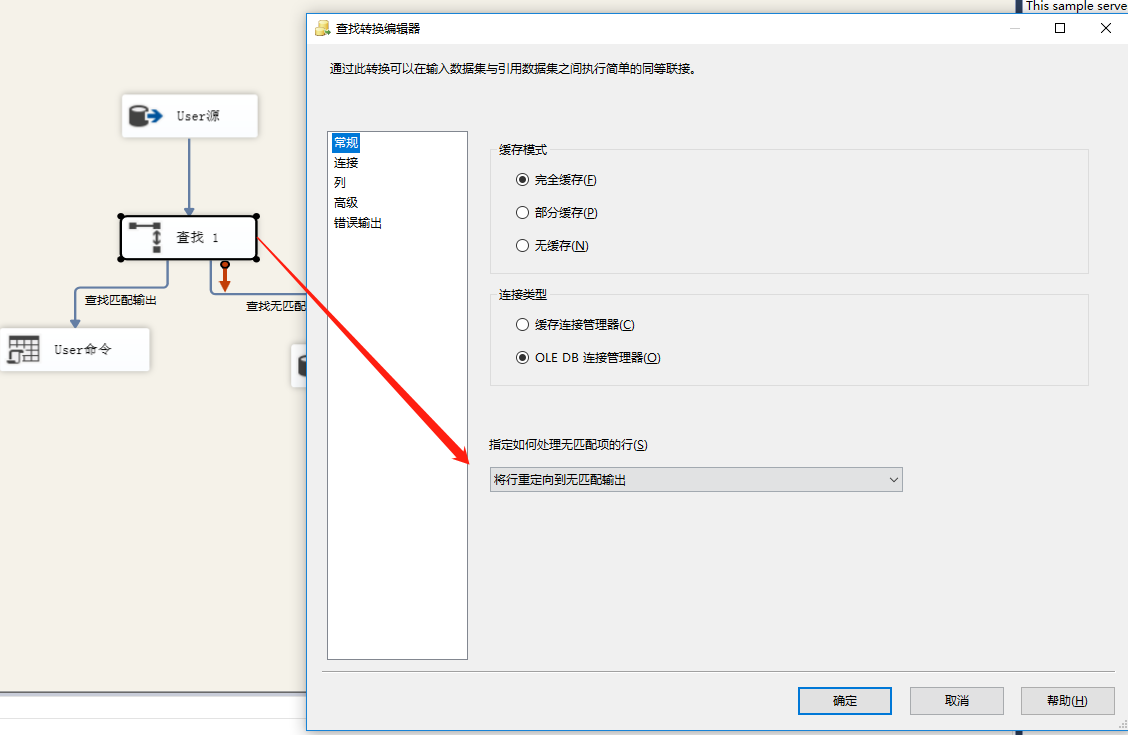Select the User源 data source icon
Image resolution: width=1128 pixels, height=735 pixels.
click(x=145, y=116)
